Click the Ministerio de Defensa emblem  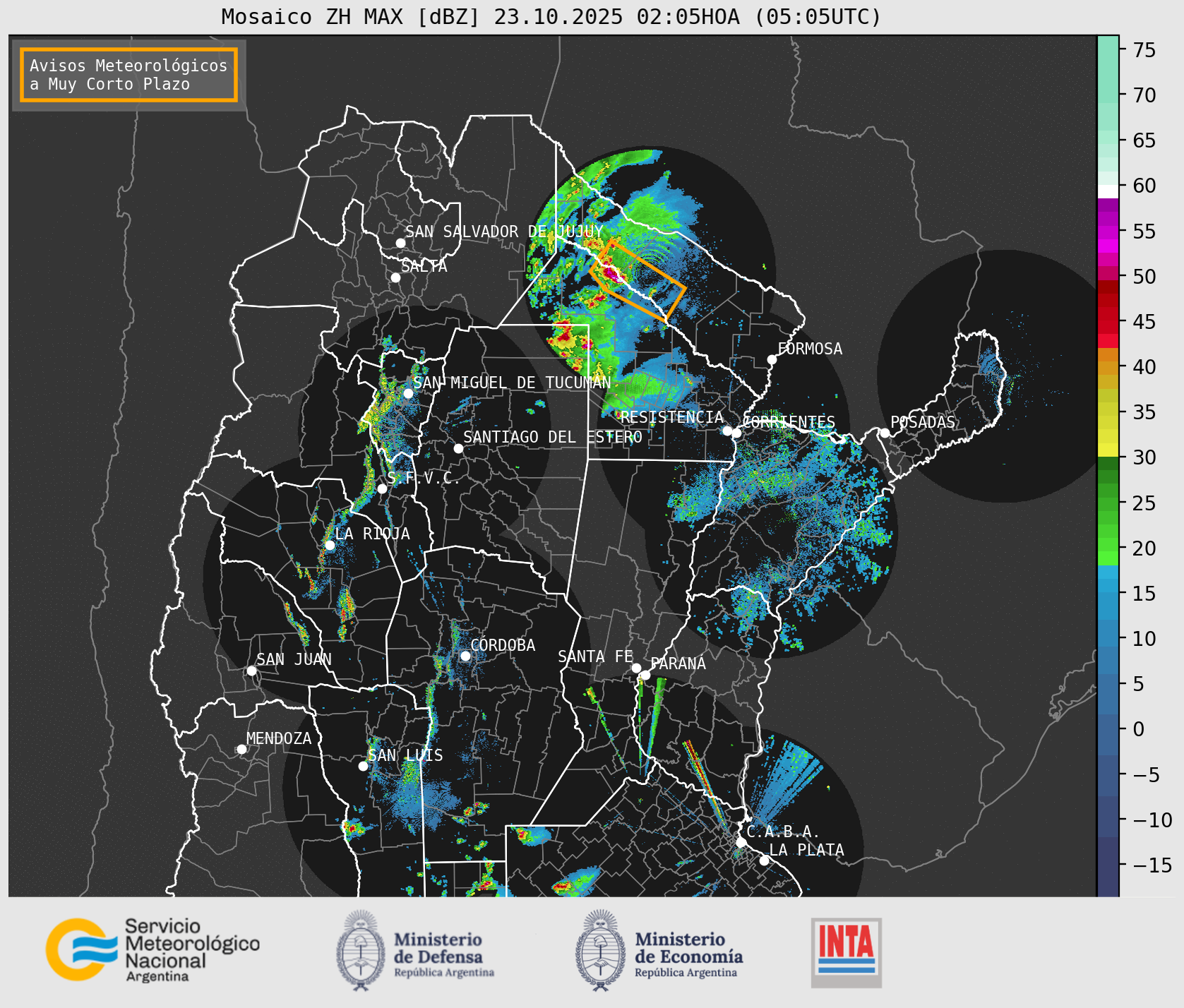[x=361, y=950]
